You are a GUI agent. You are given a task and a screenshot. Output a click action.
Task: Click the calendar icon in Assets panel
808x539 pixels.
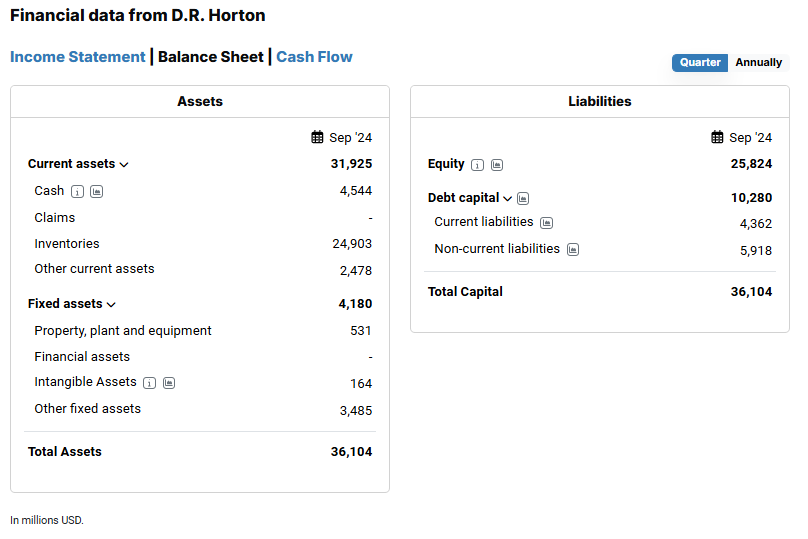click(317, 137)
